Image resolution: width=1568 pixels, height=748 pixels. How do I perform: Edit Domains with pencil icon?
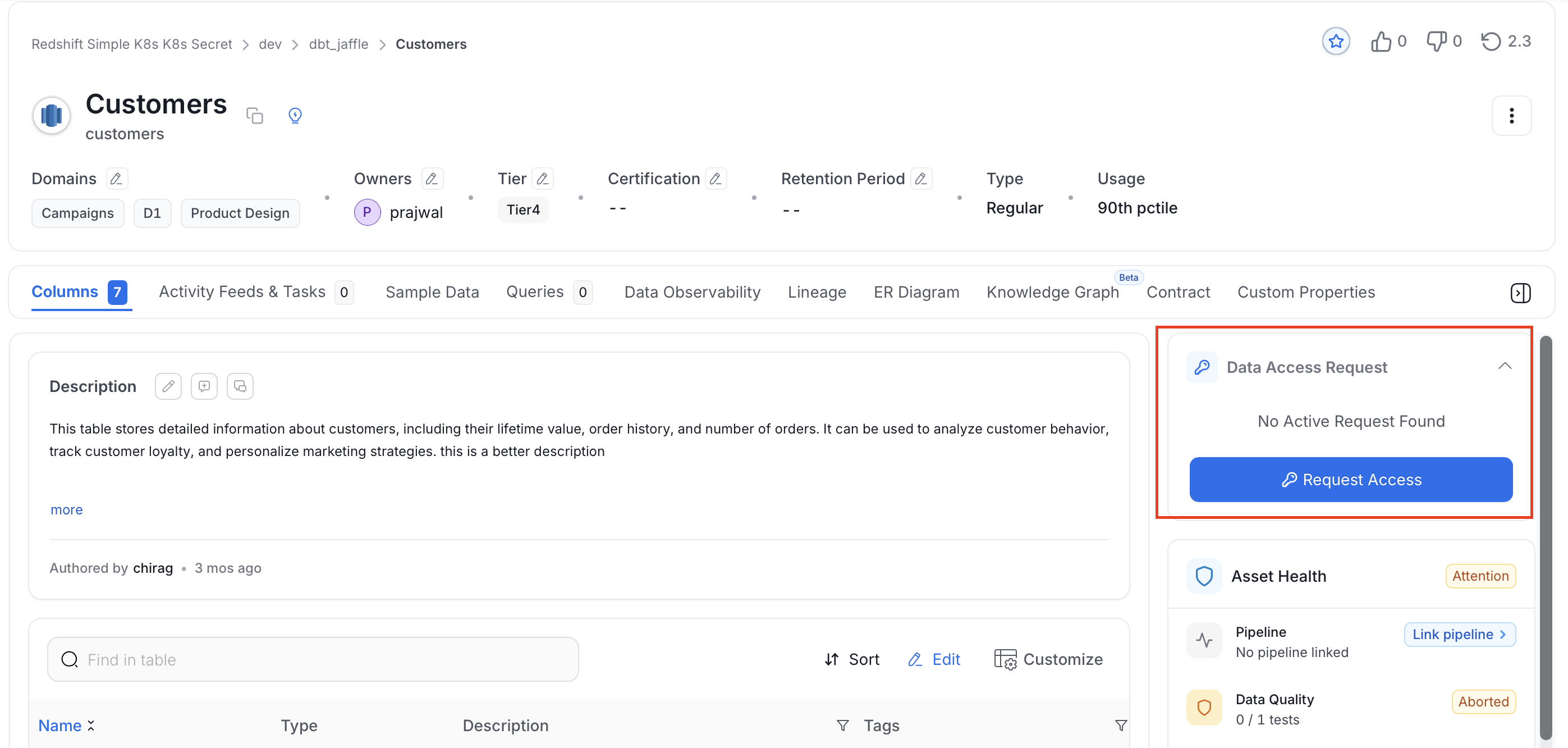[116, 179]
